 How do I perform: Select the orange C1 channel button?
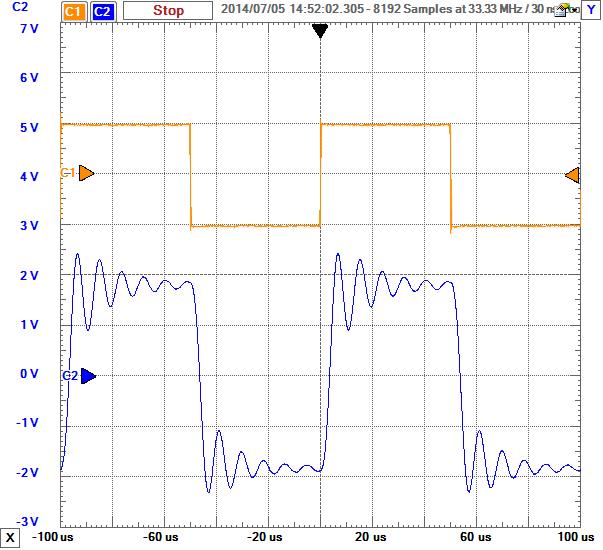(72, 11)
